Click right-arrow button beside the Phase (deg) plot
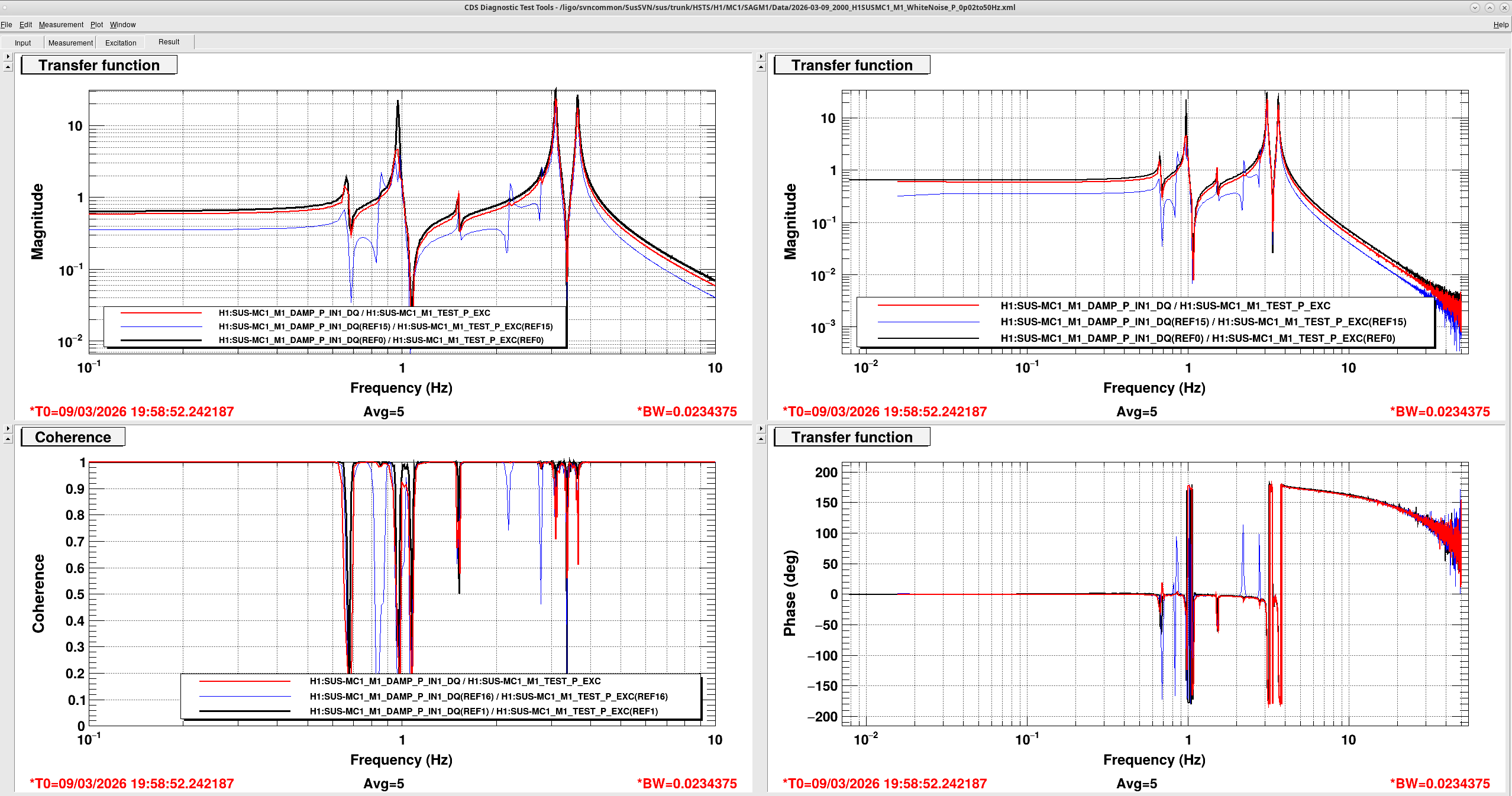This screenshot has width=1512, height=796. tap(761, 428)
